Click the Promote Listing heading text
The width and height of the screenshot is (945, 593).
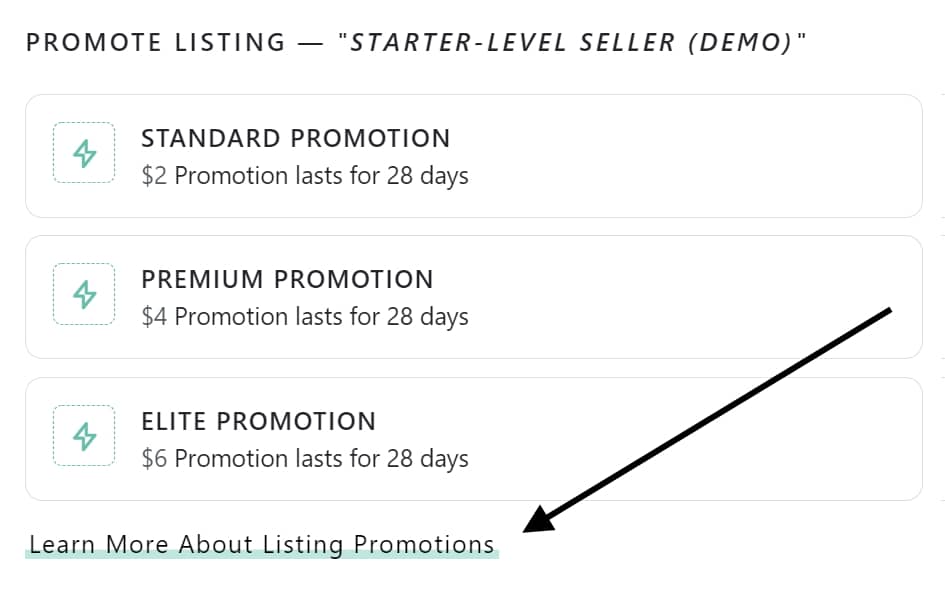(x=155, y=42)
